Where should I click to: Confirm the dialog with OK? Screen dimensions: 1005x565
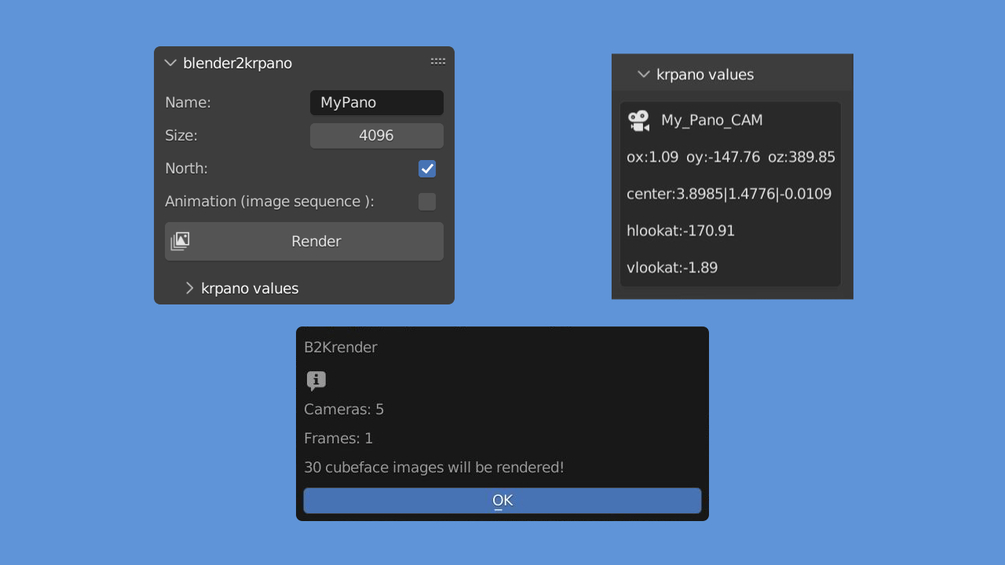[502, 500]
